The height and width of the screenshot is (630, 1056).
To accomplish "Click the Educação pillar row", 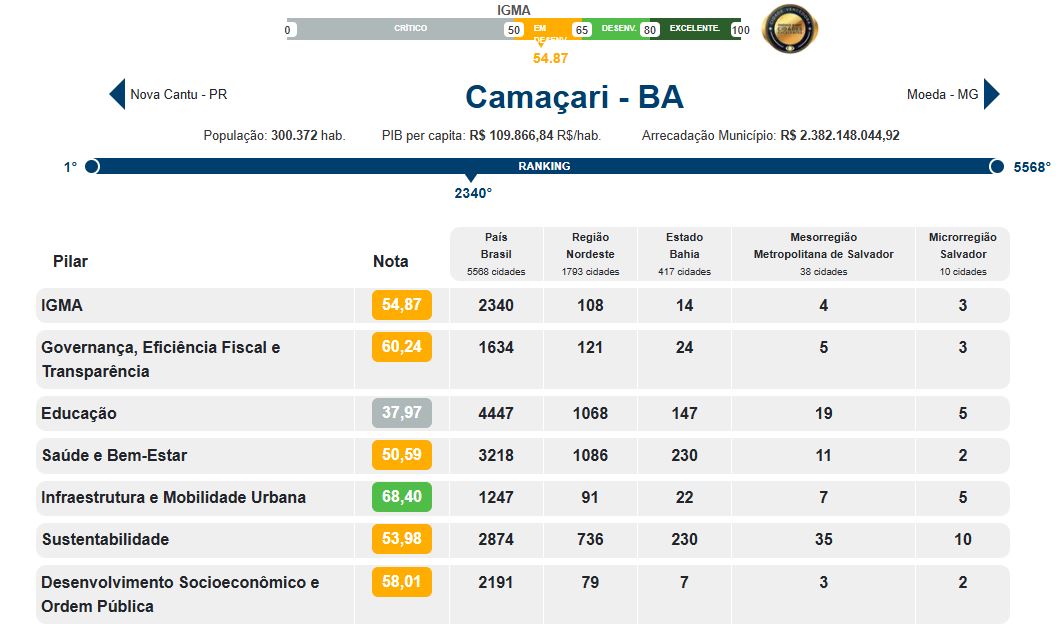I will pos(79,413).
